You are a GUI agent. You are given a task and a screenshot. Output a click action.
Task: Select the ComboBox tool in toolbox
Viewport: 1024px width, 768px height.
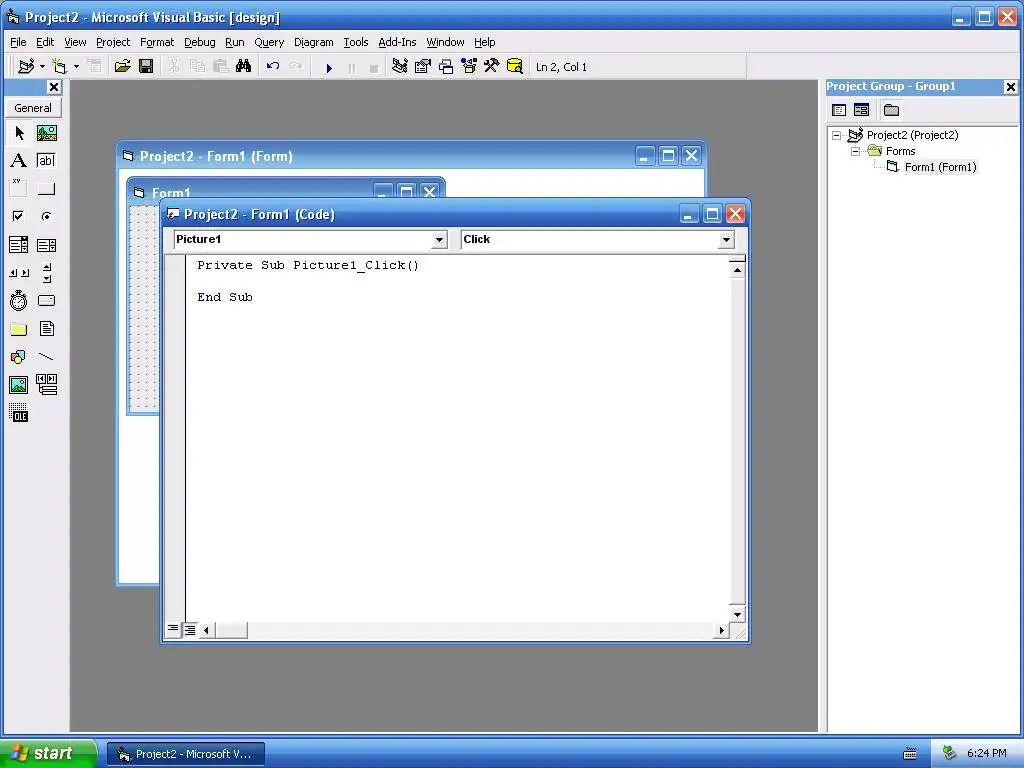pos(19,245)
